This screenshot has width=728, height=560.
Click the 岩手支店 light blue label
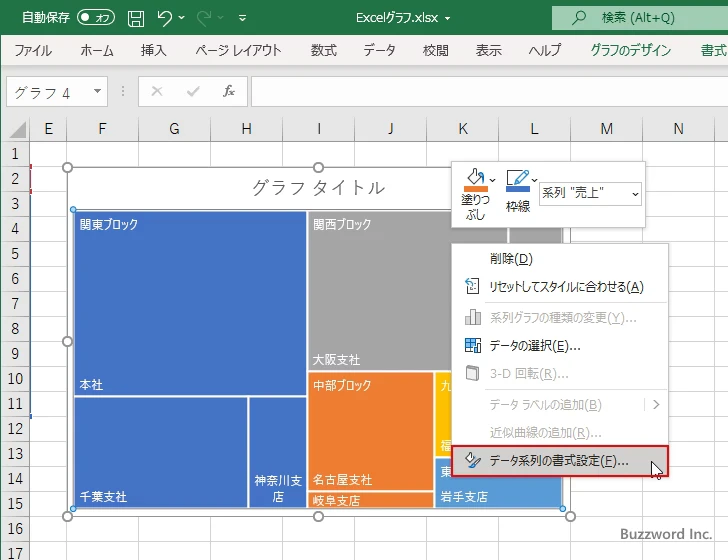(x=464, y=496)
